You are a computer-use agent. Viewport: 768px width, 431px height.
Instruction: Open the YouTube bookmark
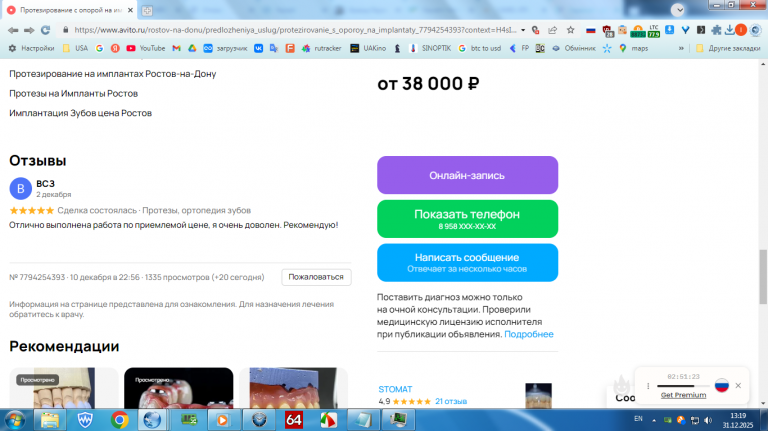click(x=145, y=48)
